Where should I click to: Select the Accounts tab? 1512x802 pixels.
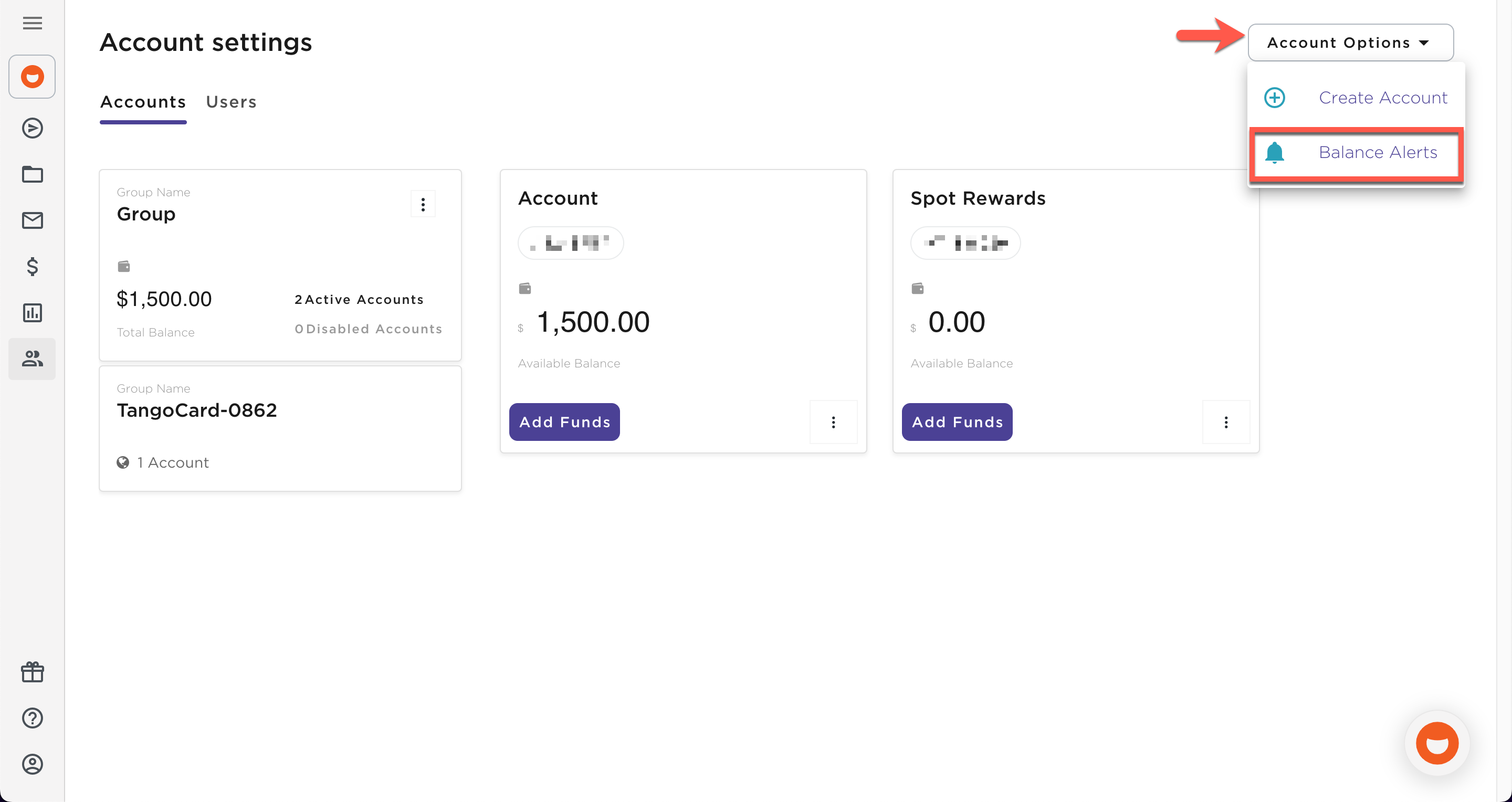pyautogui.click(x=143, y=101)
